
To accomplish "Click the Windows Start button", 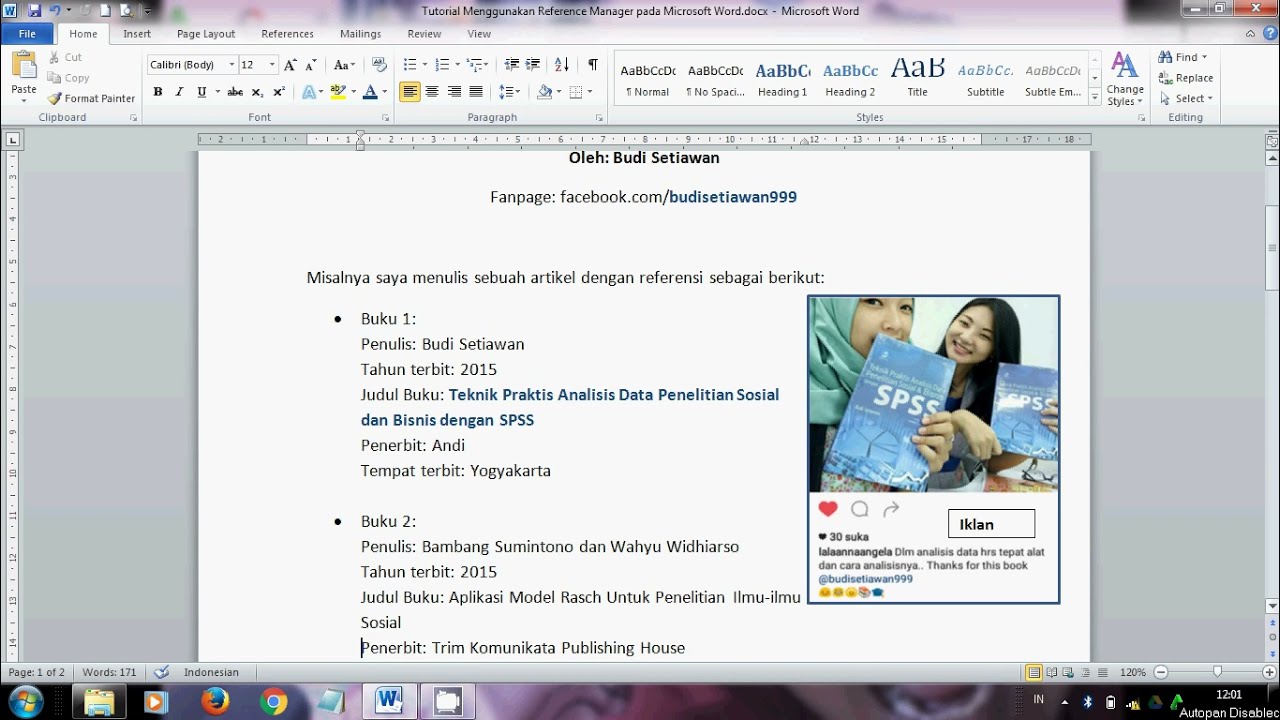I will click(x=25, y=701).
